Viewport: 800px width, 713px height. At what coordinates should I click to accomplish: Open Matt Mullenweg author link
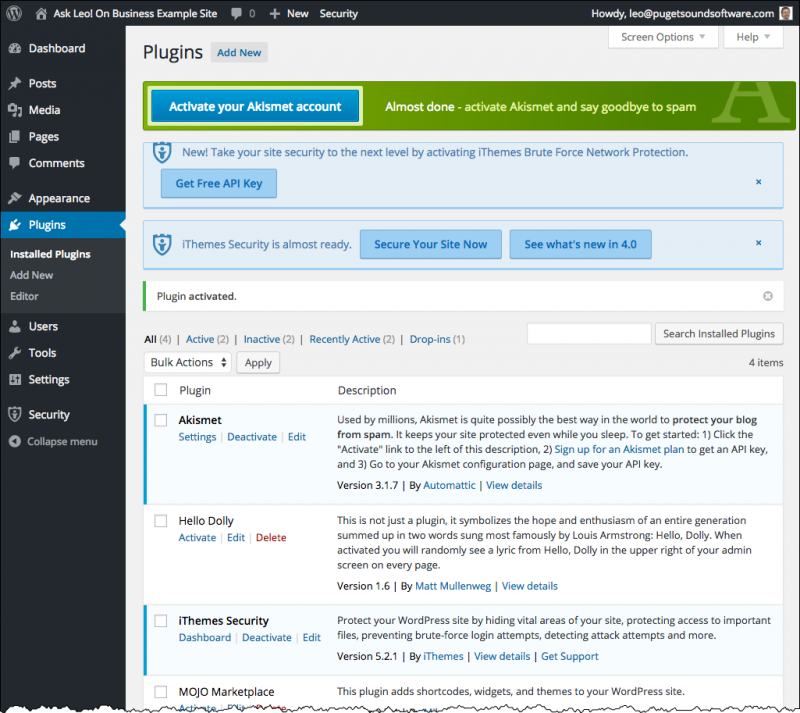pyautogui.click(x=453, y=586)
